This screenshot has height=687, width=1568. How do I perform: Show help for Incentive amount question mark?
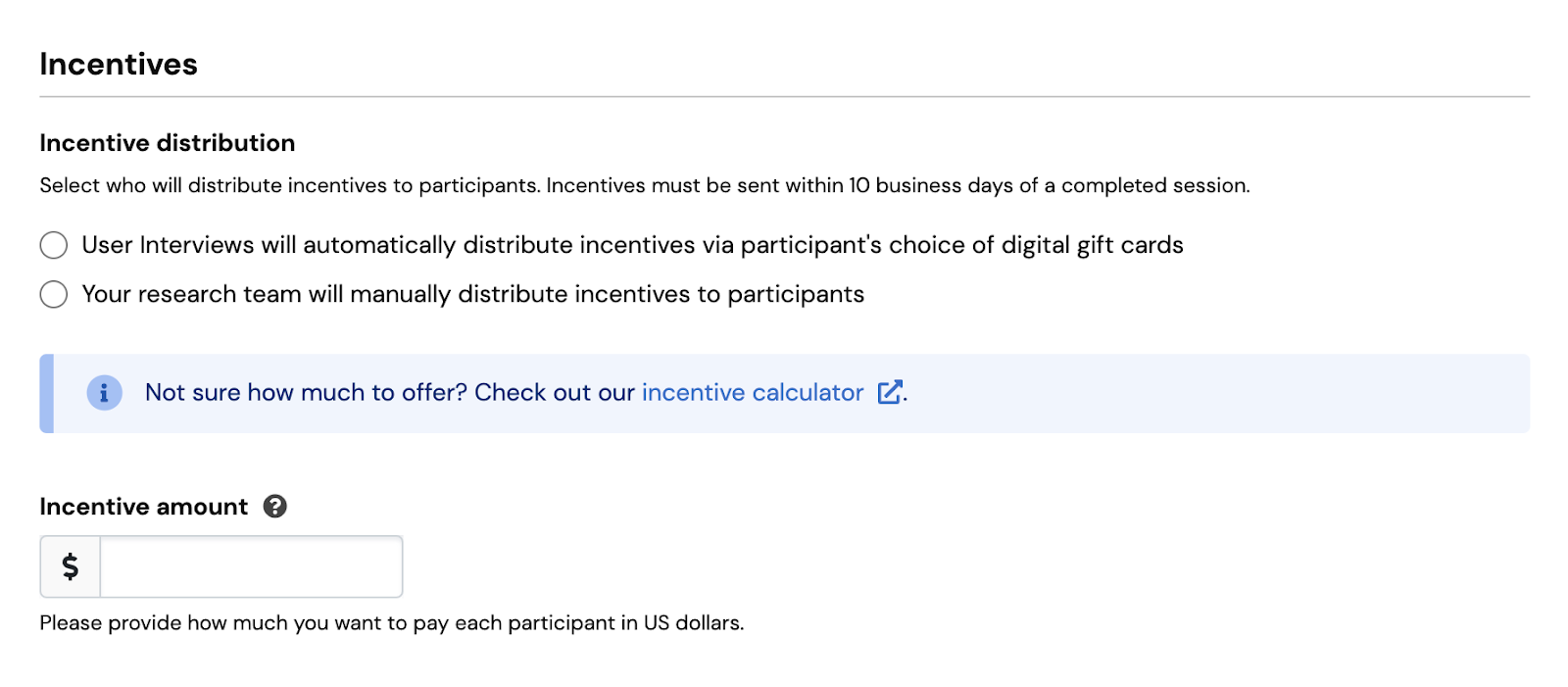click(x=275, y=507)
